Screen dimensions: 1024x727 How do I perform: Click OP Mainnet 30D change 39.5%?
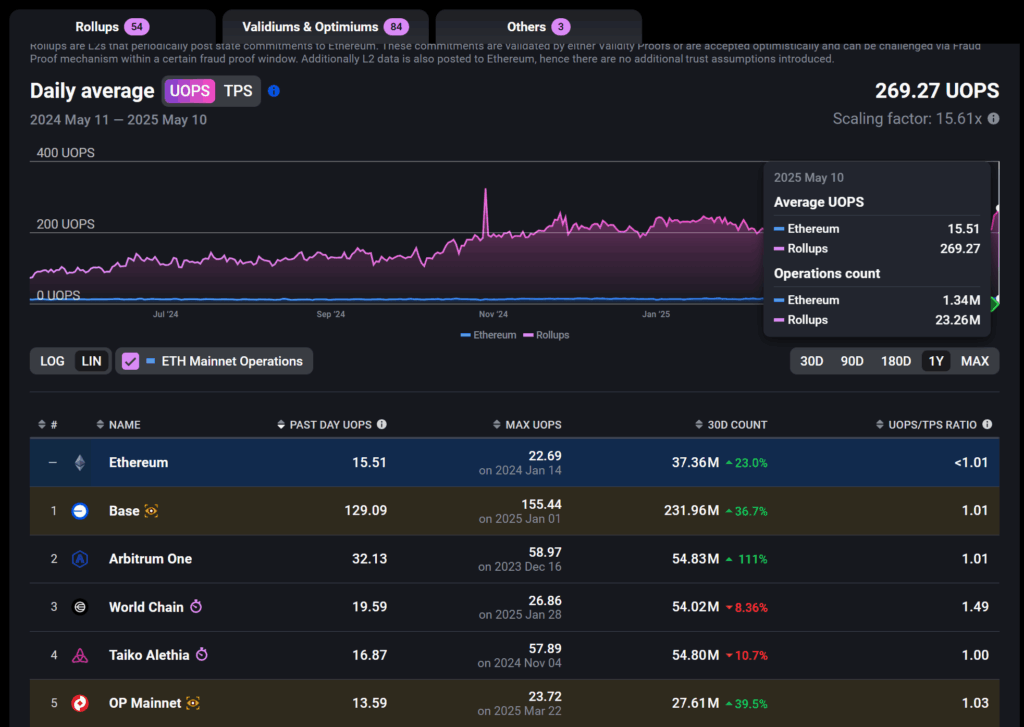[751, 704]
